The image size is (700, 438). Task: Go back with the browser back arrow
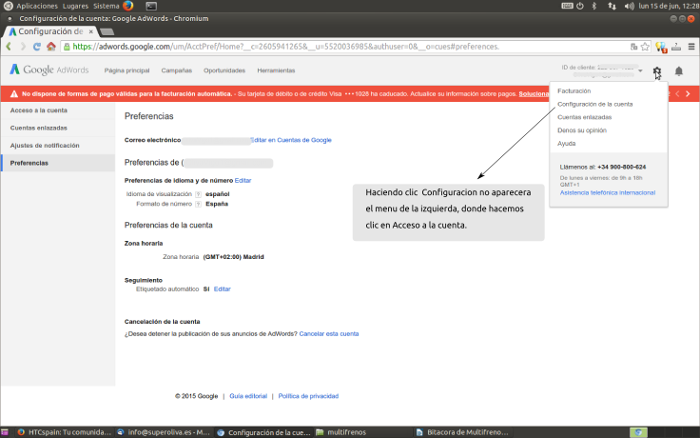coord(8,46)
